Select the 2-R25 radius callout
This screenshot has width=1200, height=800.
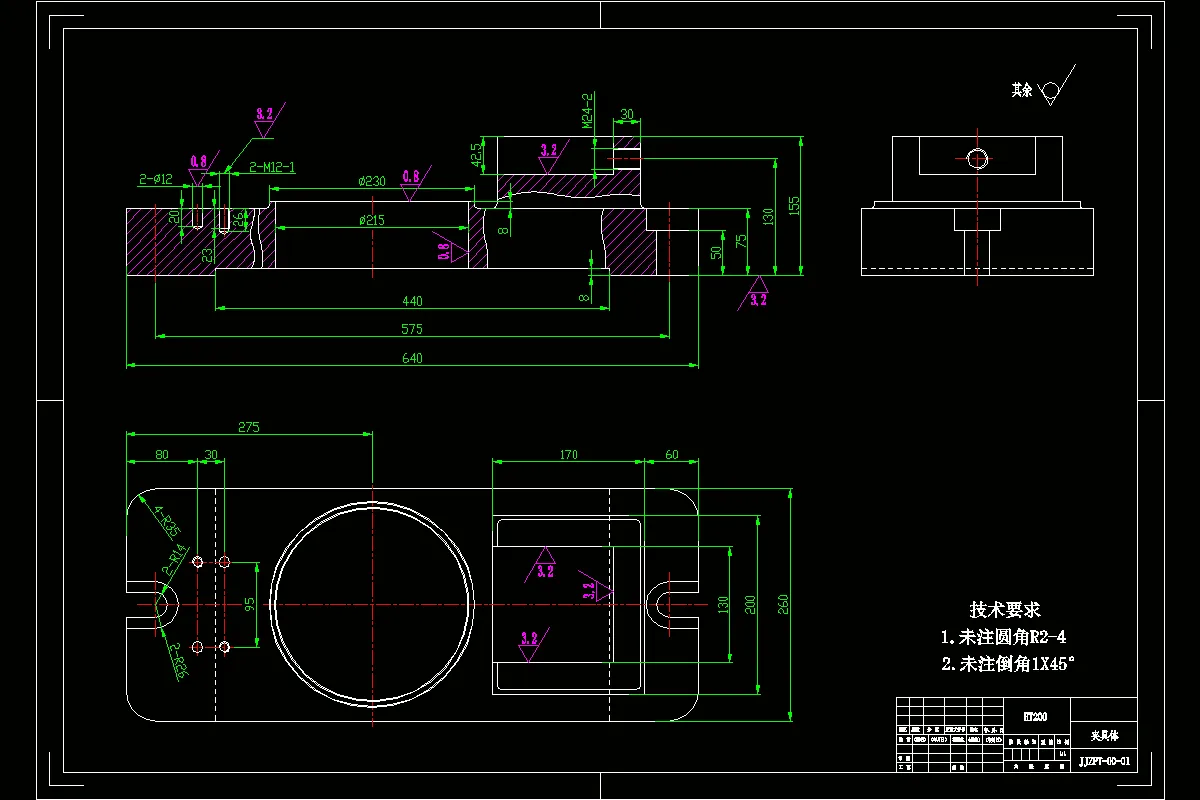(180, 662)
